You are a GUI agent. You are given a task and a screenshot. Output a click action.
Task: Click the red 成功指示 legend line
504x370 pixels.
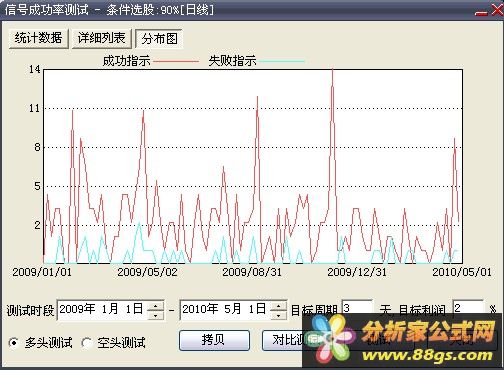pyautogui.click(x=176, y=61)
